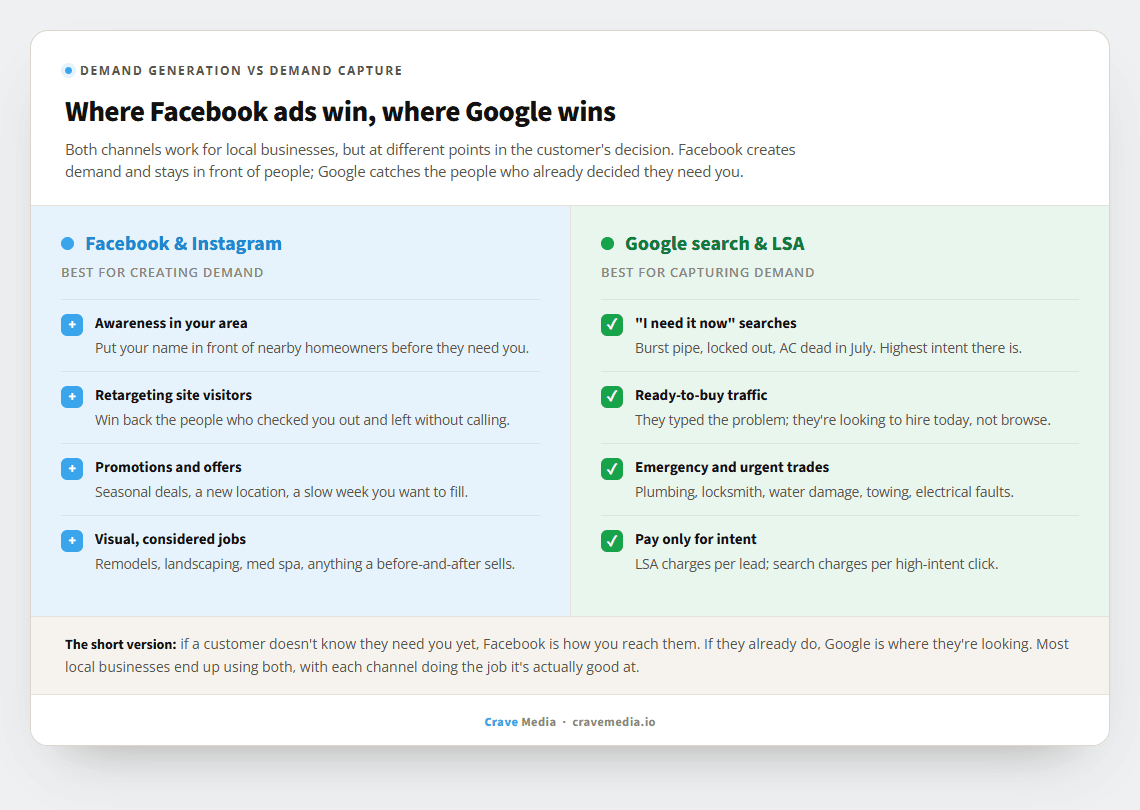Screen dimensions: 1140x810
Task: Click the Promotions and offers heading
Action: pos(168,468)
